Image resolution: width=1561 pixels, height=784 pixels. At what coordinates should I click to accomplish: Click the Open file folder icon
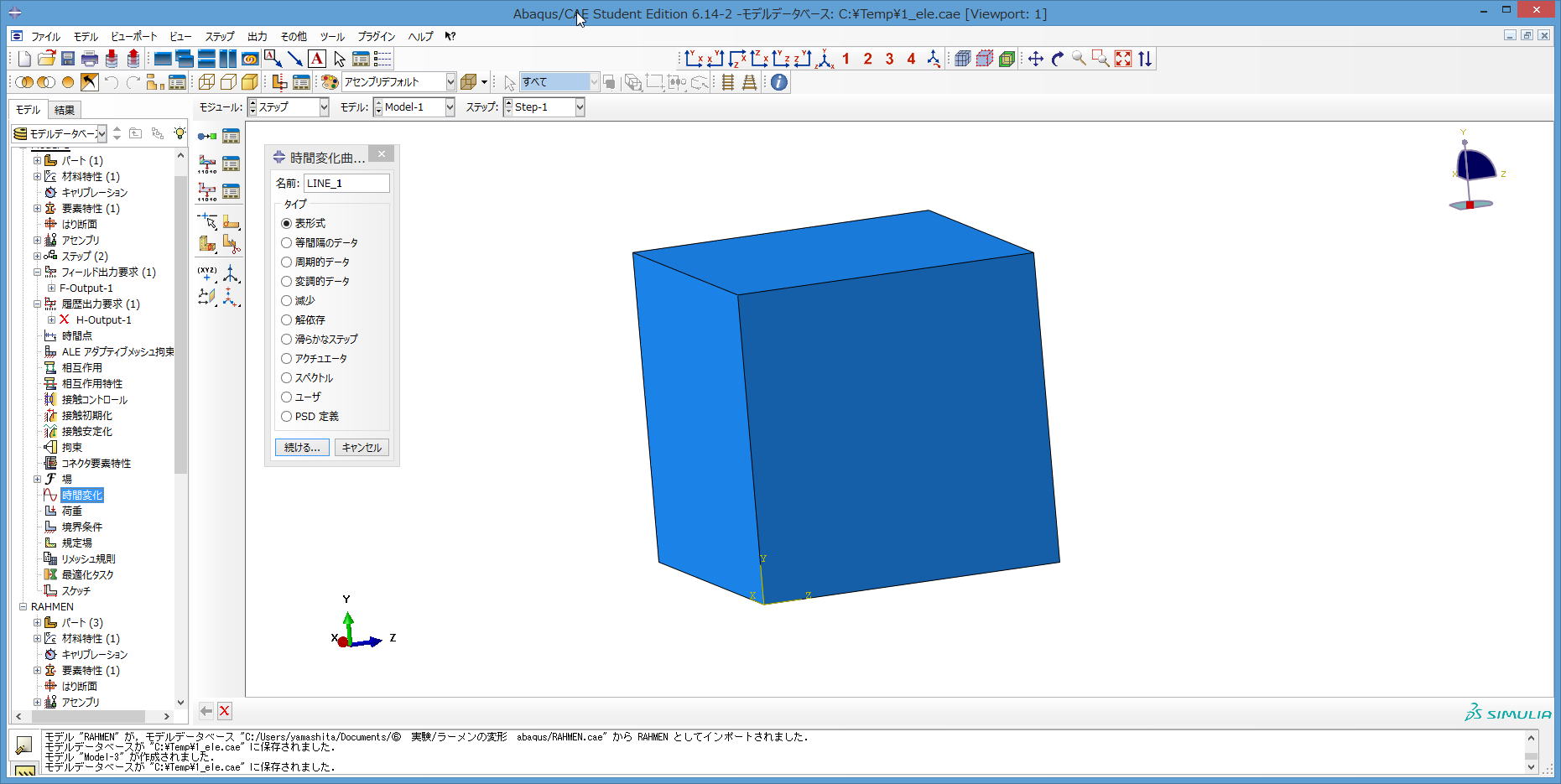(46, 59)
